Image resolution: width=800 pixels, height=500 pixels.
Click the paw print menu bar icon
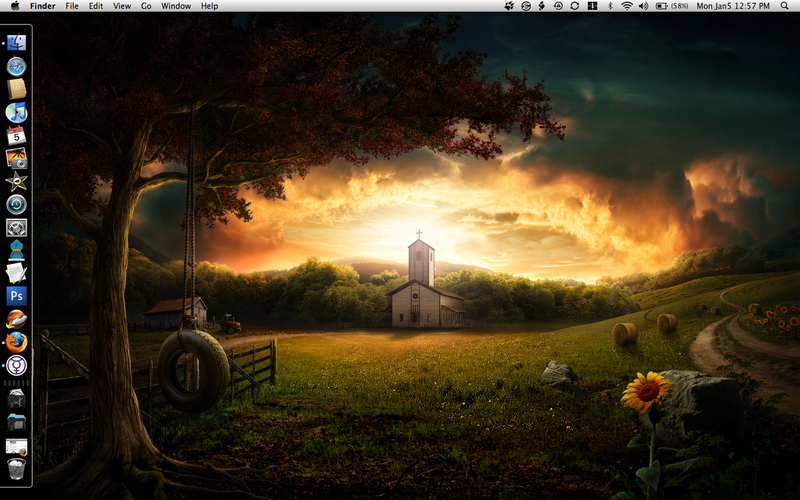509,6
